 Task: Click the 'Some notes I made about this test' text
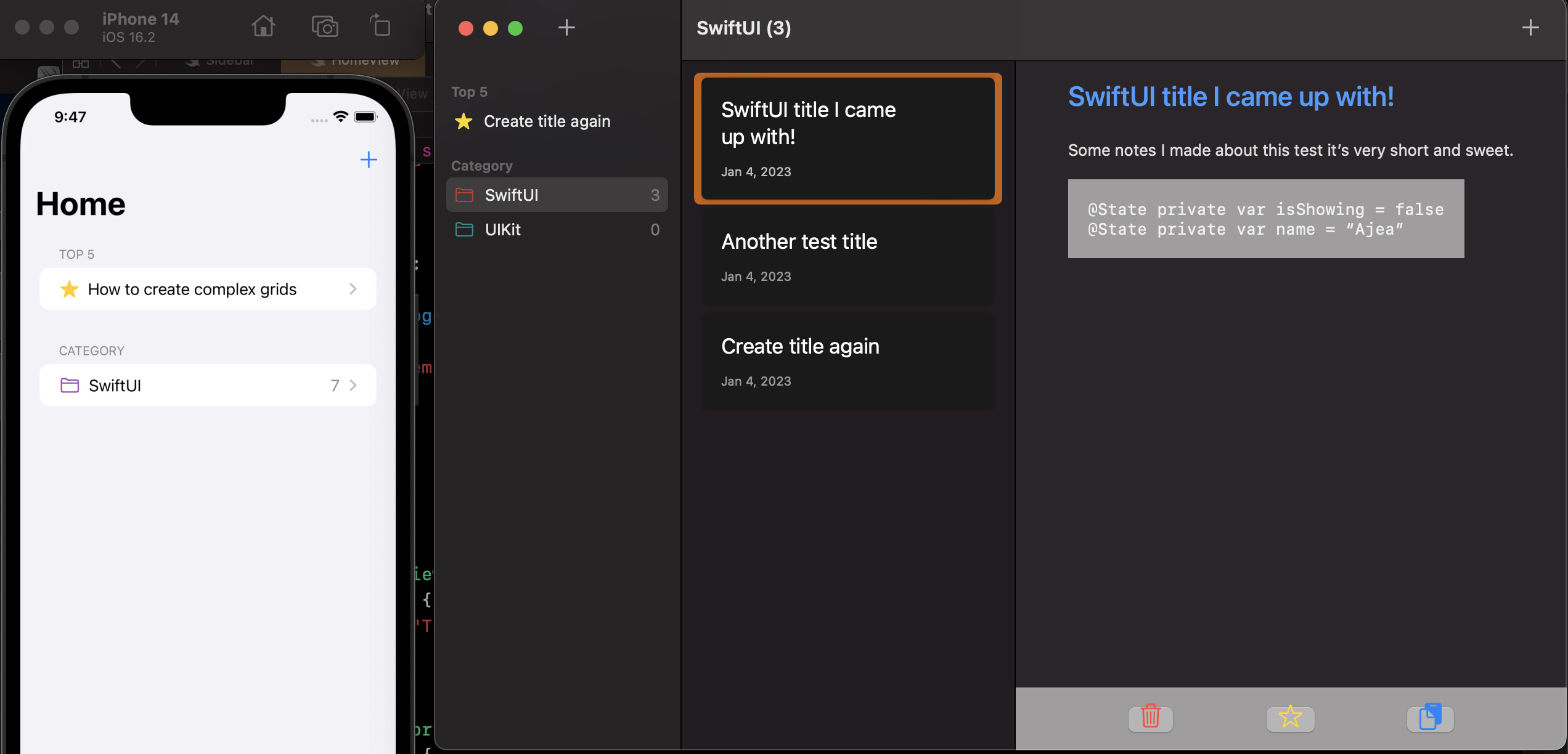coord(1291,150)
